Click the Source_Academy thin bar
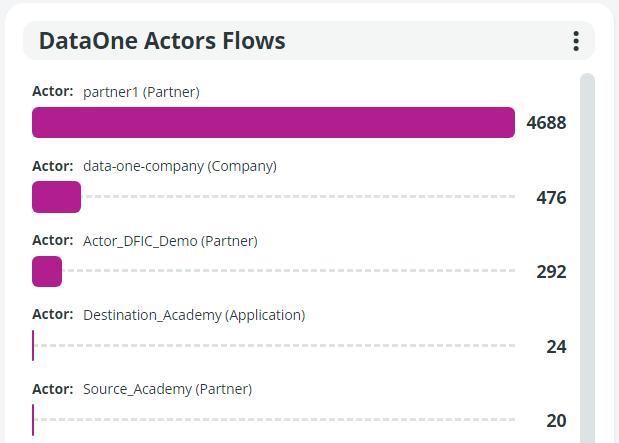 click(x=33, y=420)
